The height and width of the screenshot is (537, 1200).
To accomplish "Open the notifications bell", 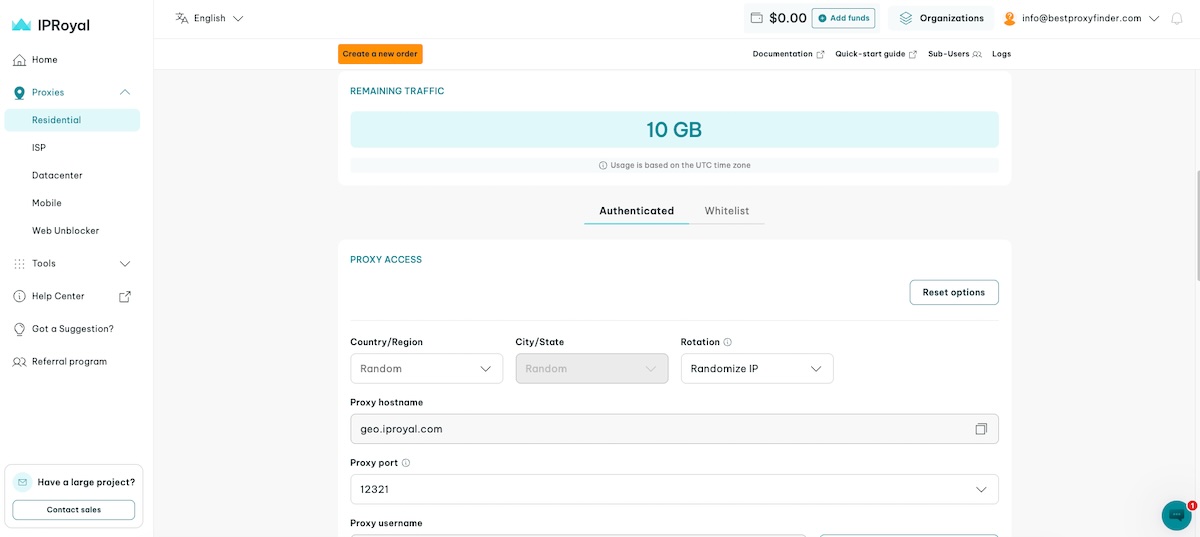I will (x=1176, y=18).
